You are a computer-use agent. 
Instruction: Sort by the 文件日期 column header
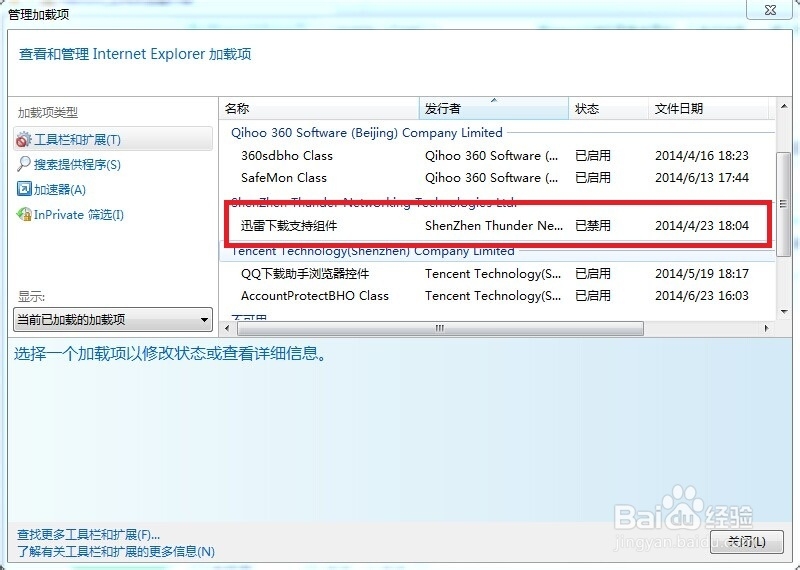coord(708,108)
